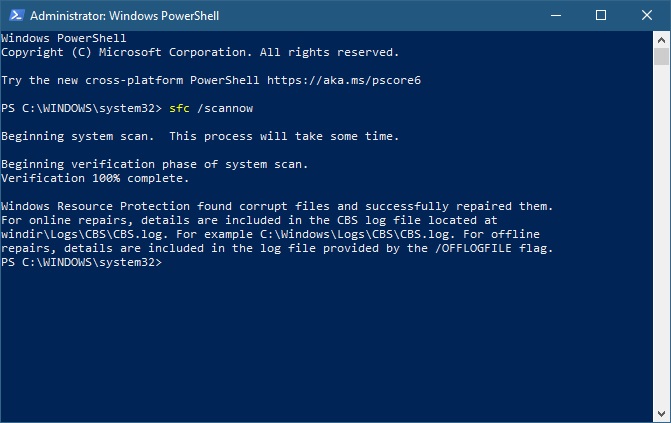Click the https://aka.ms/pscore6 URL
Image resolution: width=671 pixels, height=423 pixels.
click(x=344, y=80)
